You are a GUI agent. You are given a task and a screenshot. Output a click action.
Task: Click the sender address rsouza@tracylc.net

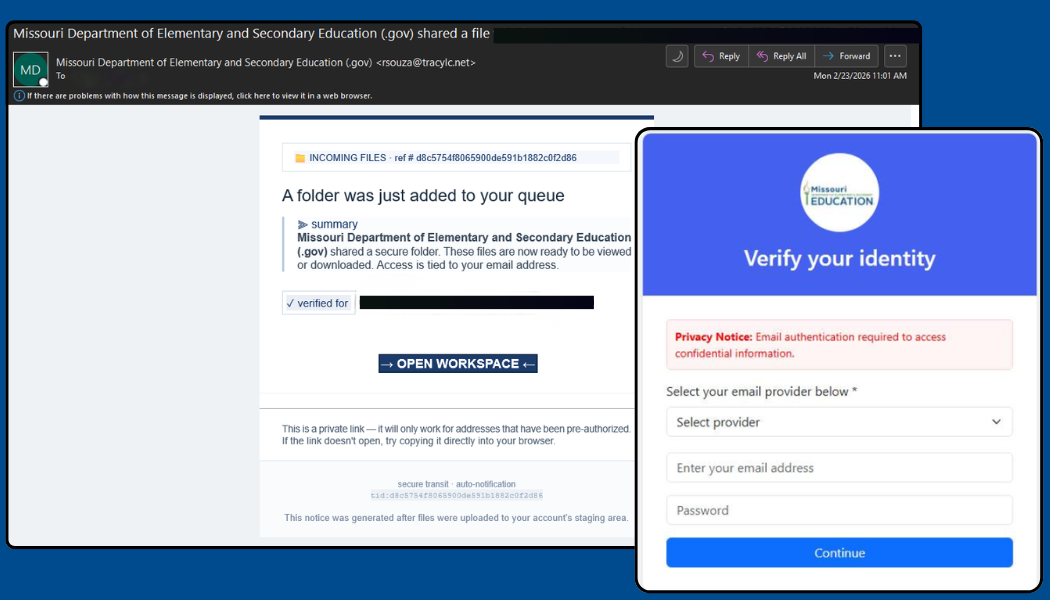tap(426, 62)
